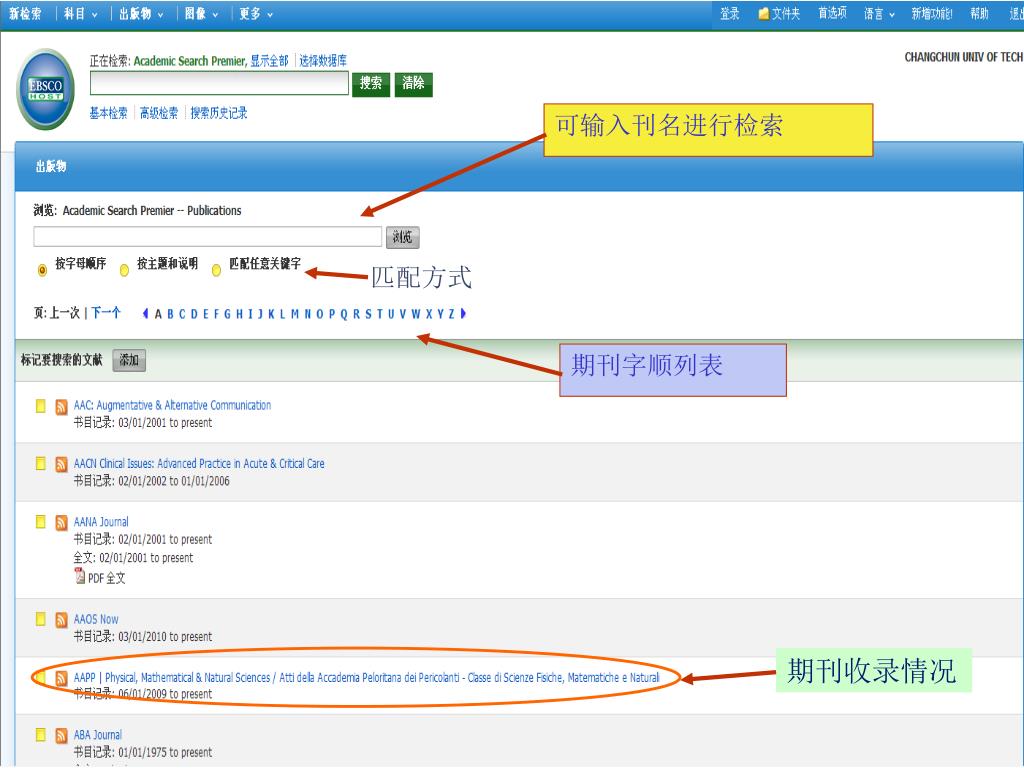
Task: Click the green 清除 button
Action: pos(413,84)
